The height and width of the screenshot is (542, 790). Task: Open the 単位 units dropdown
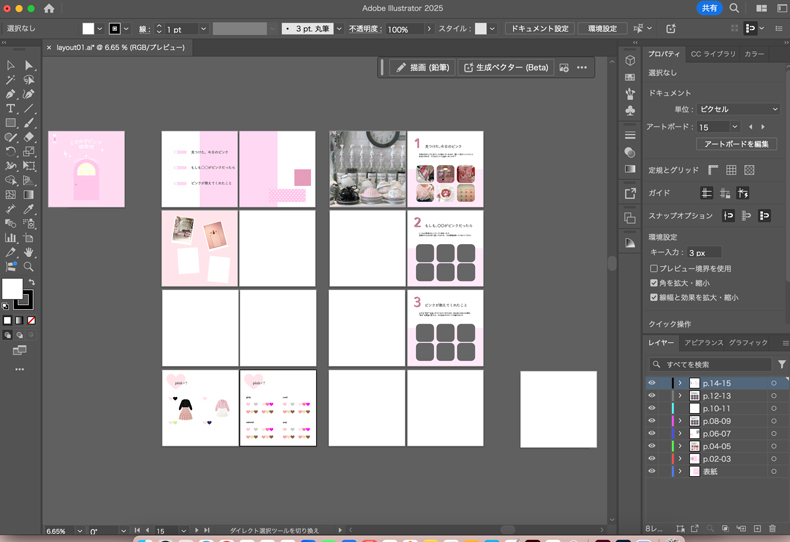tap(738, 109)
